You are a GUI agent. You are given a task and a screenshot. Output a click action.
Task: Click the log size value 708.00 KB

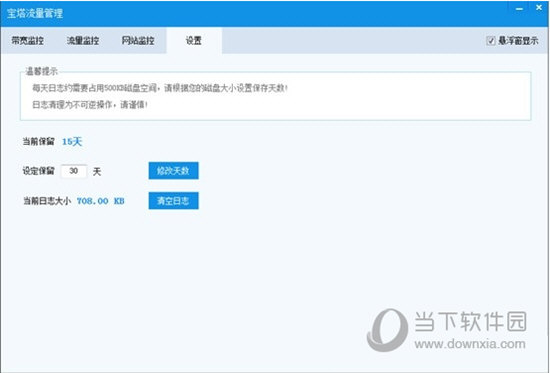coord(101,201)
